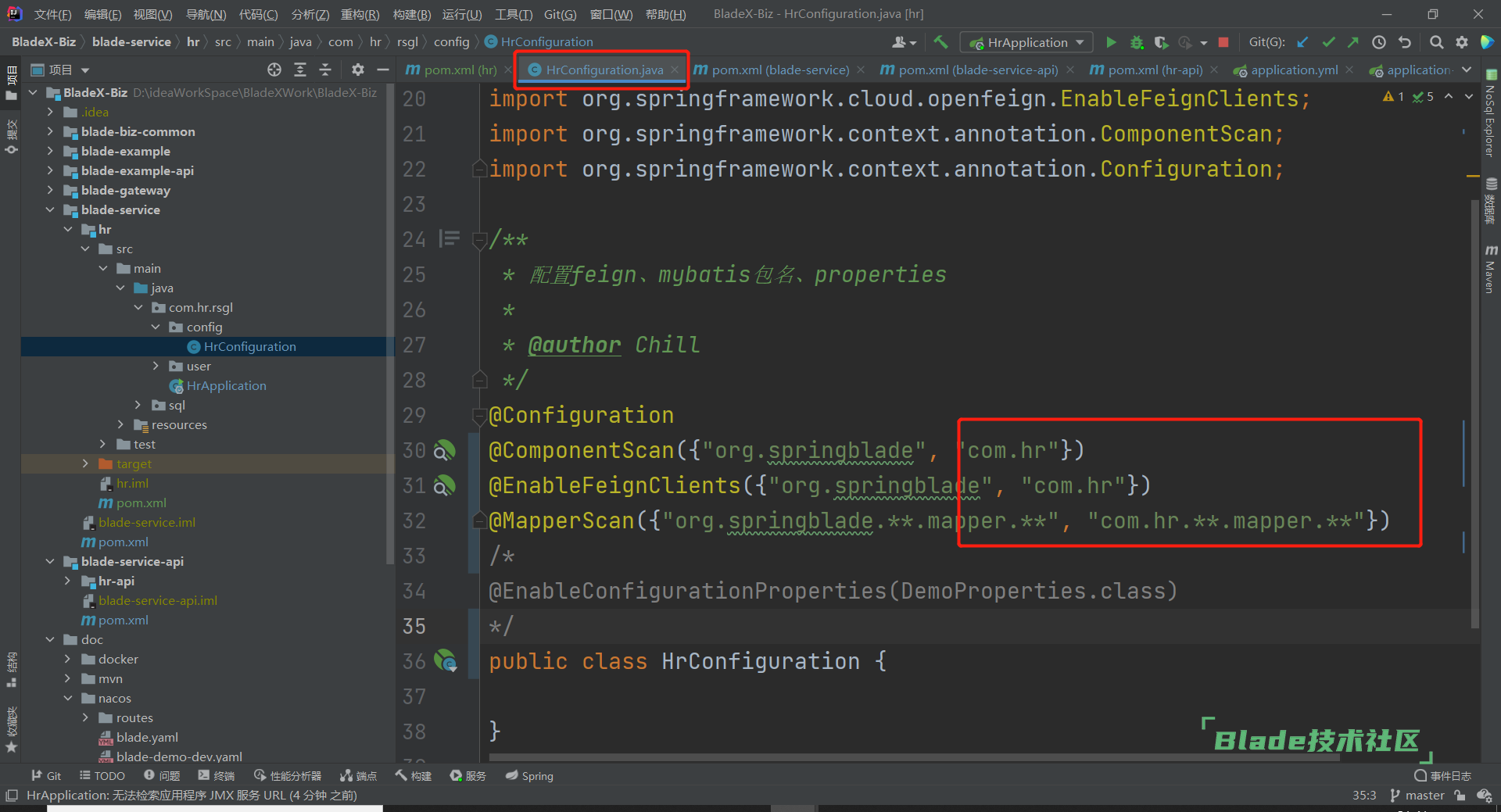The height and width of the screenshot is (812, 1501).
Task: Locate opened file in project tree
Action: [x=274, y=70]
